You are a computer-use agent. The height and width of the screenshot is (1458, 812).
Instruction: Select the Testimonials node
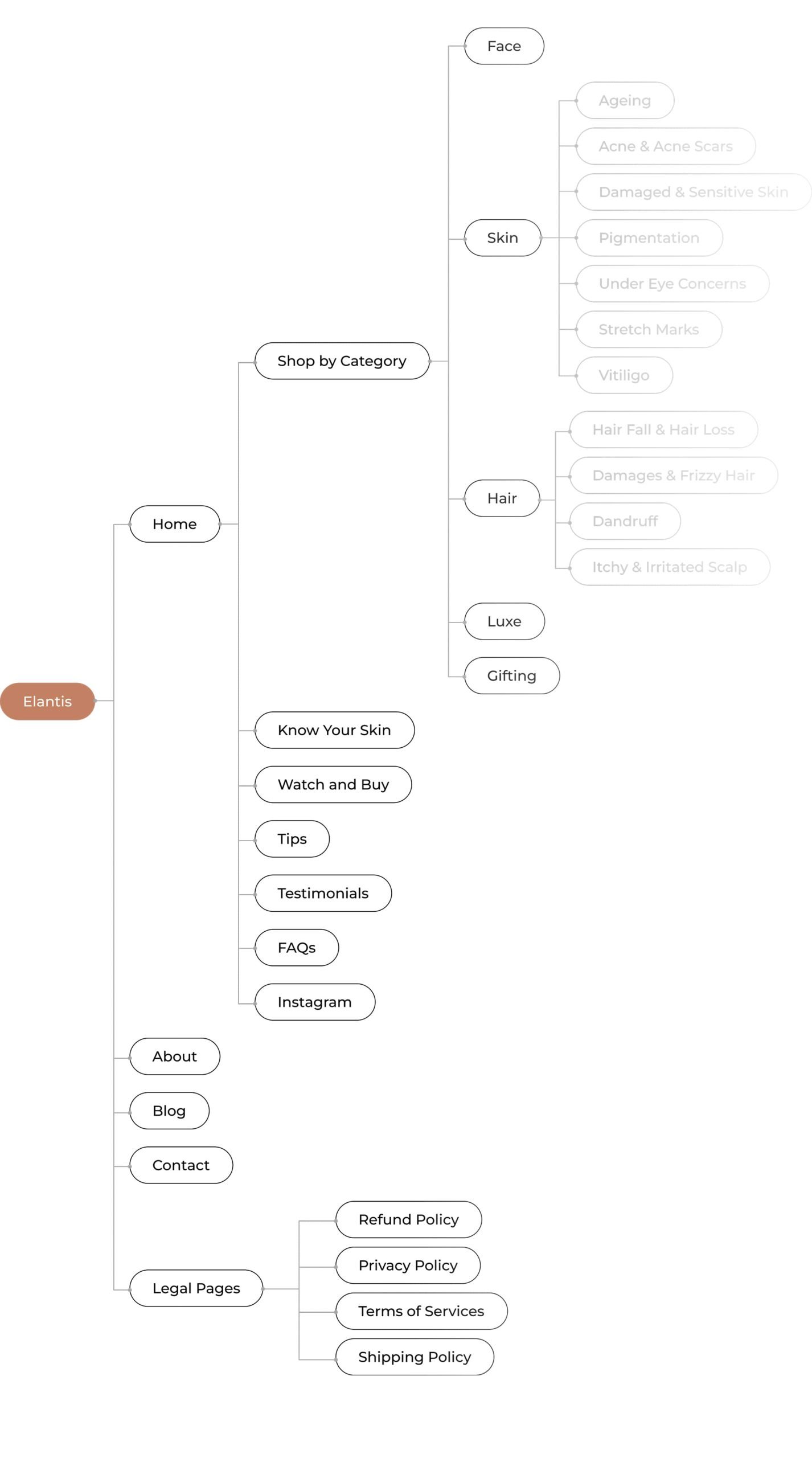pyautogui.click(x=323, y=893)
